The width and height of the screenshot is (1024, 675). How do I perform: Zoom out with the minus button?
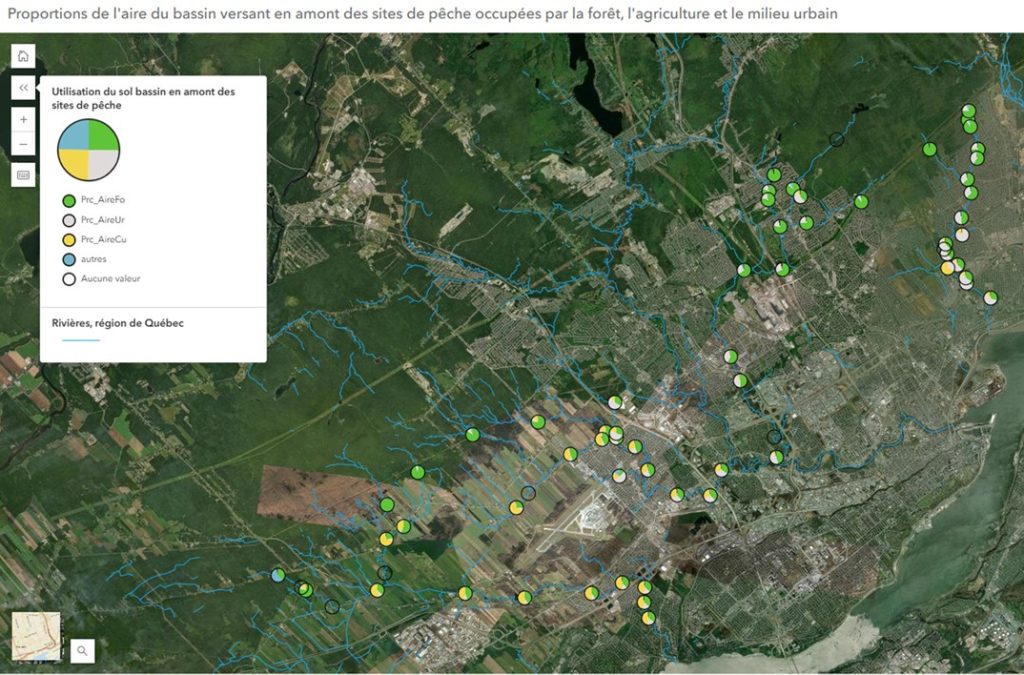[x=23, y=145]
